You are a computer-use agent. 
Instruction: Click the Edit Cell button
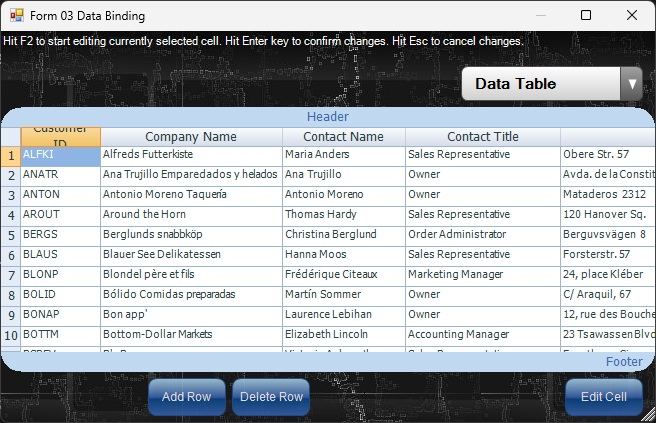tap(603, 397)
